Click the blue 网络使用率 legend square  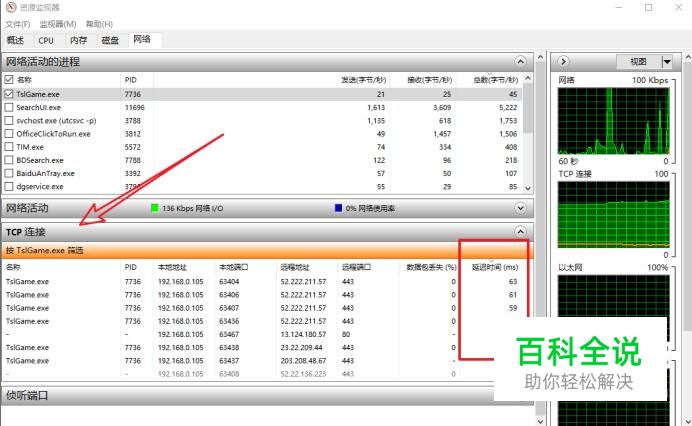338,208
